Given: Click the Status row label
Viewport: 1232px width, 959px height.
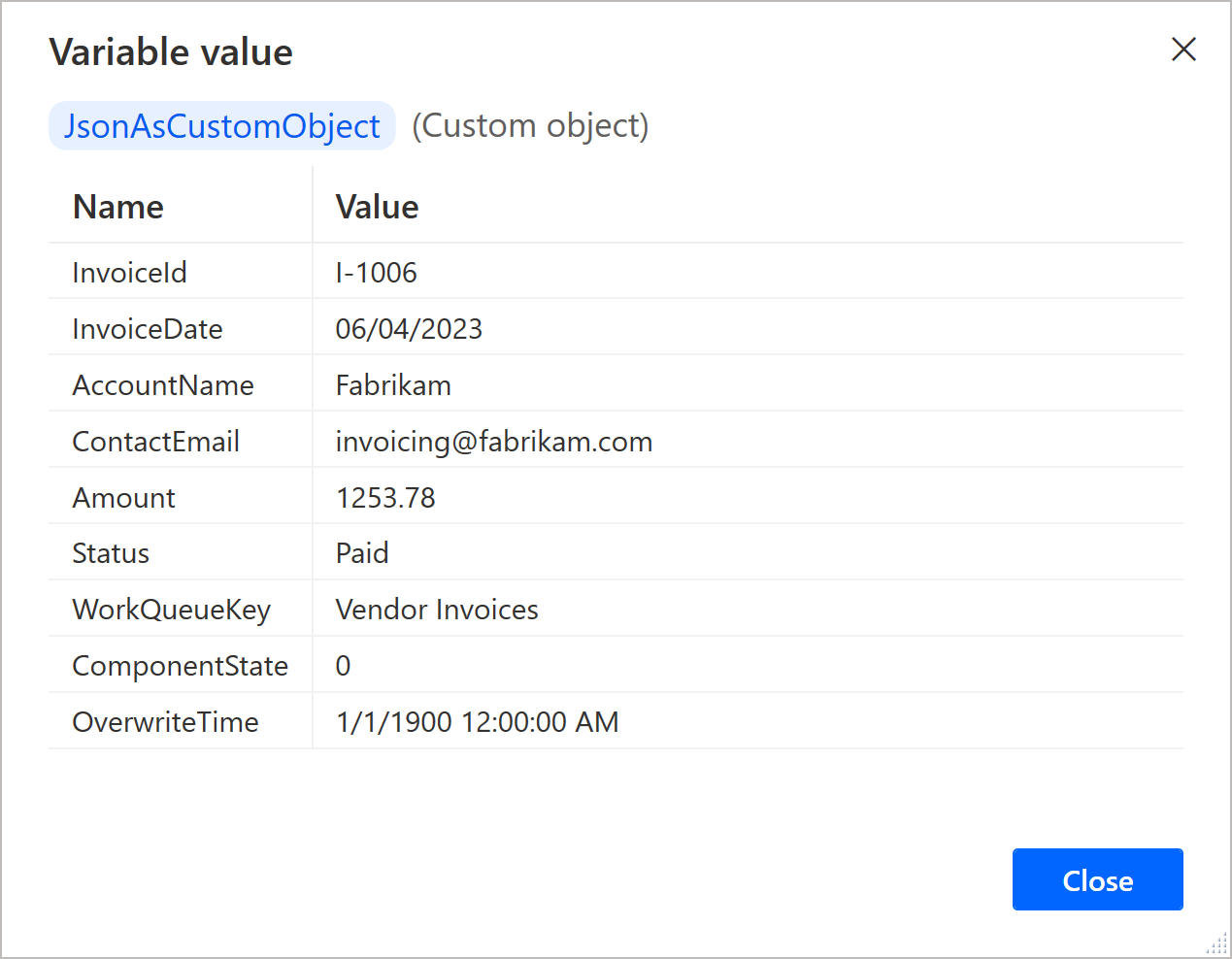Looking at the screenshot, I should point(111,553).
